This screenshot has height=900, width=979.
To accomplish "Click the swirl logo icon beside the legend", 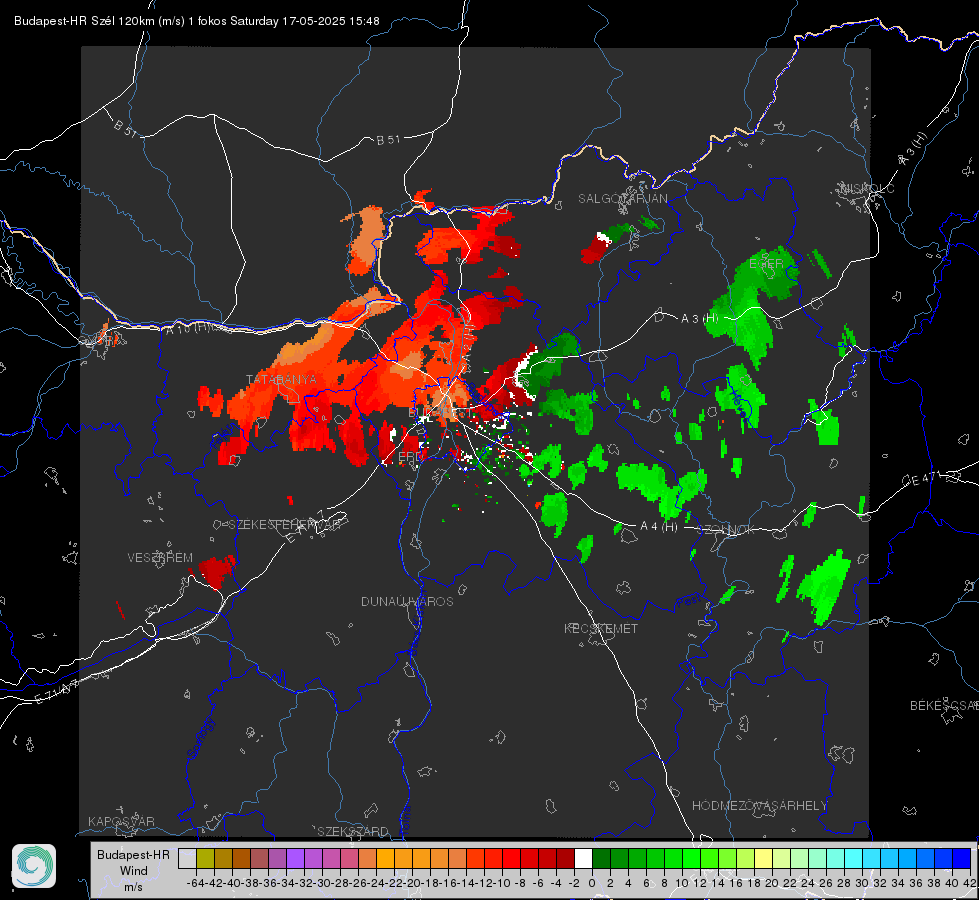I will (34, 866).
